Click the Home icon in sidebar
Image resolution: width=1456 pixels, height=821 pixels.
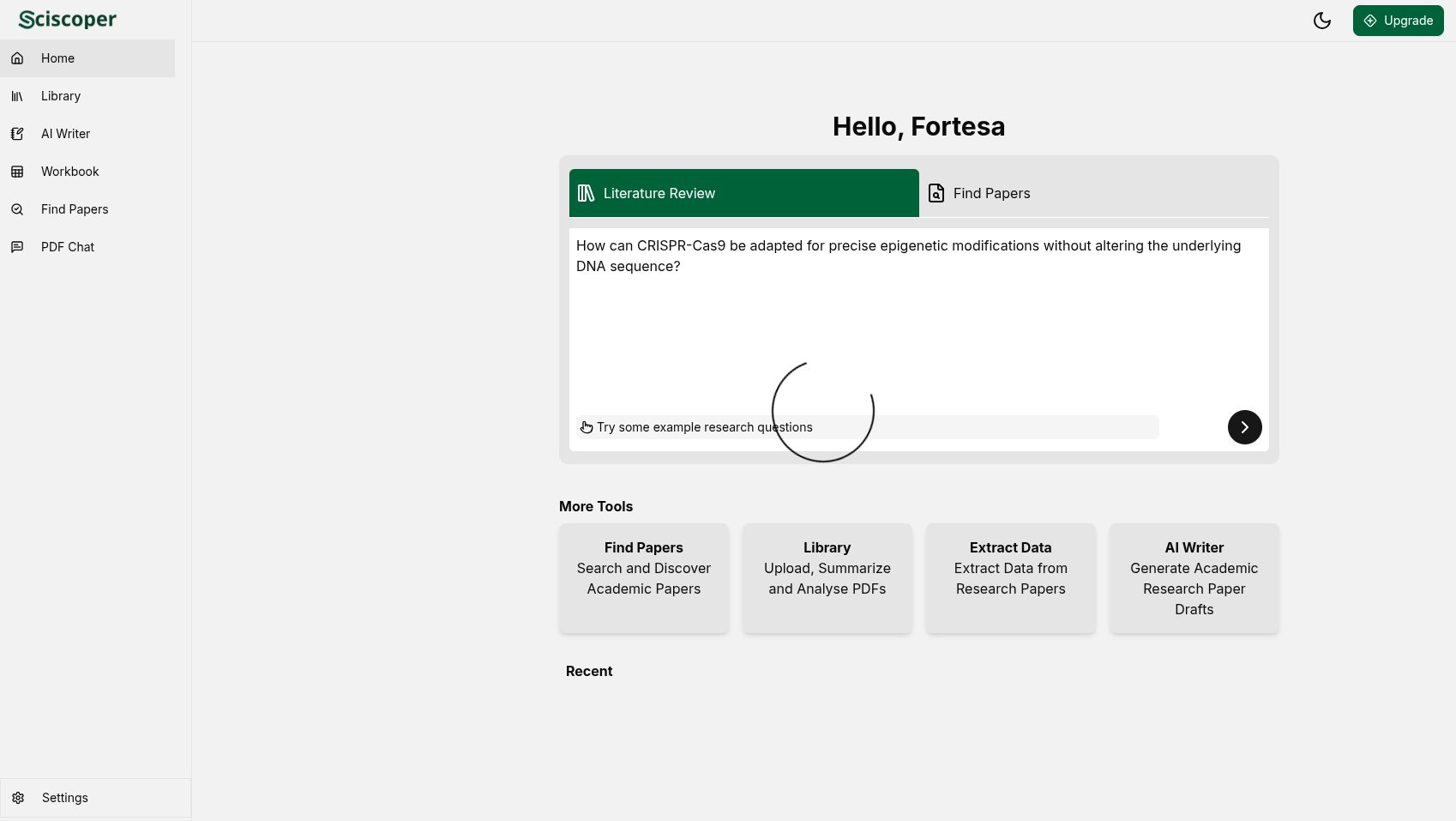coord(17,58)
